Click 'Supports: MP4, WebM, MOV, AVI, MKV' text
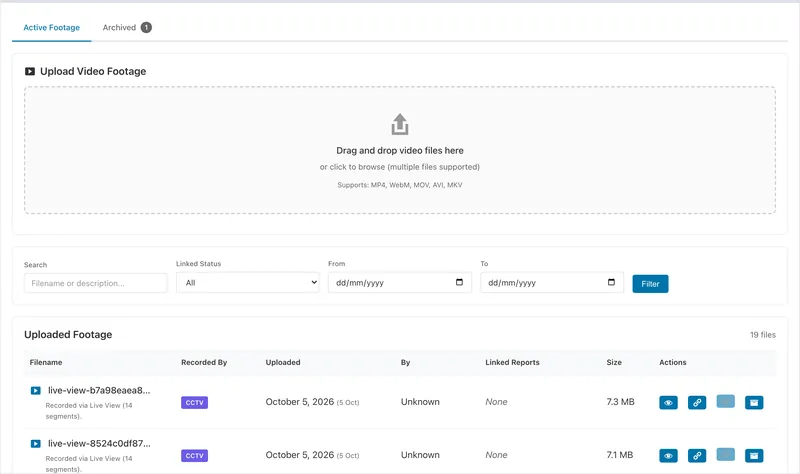The width and height of the screenshot is (800, 474). tap(399, 185)
